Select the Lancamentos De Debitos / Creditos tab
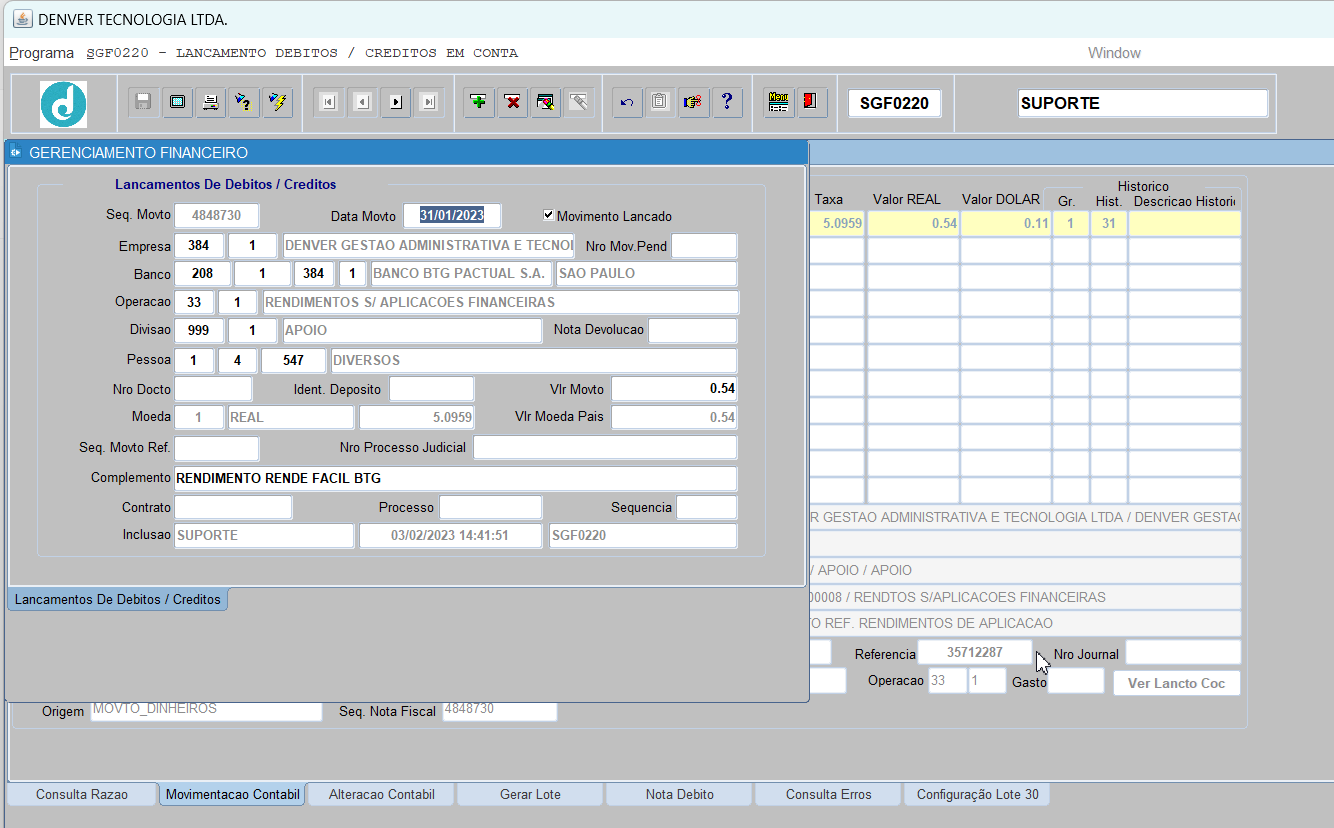The height and width of the screenshot is (828, 1334). (117, 599)
